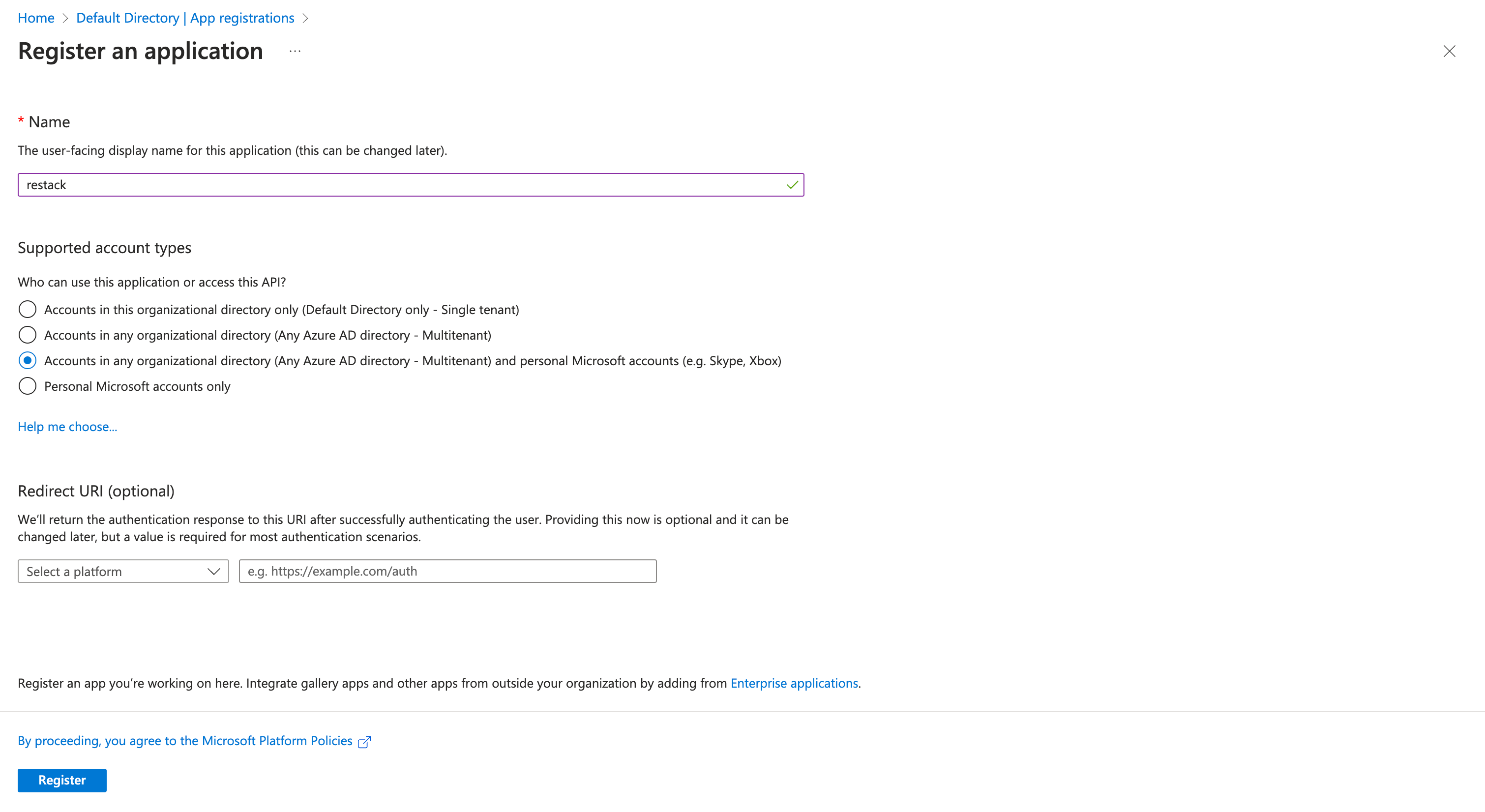Click the external link icon after Microsoft Platform Policies

[364, 742]
